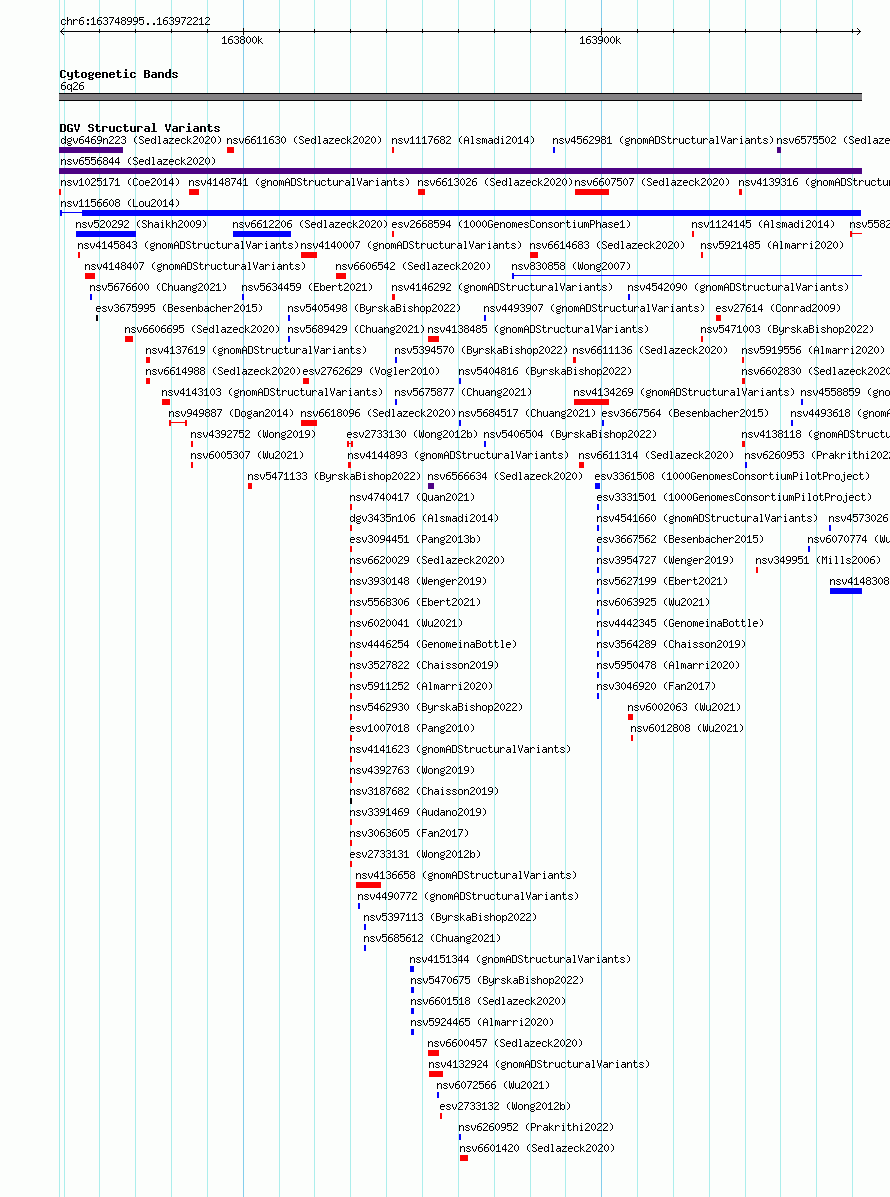Click nsv6005307 (Wu2021) label

[247, 455]
